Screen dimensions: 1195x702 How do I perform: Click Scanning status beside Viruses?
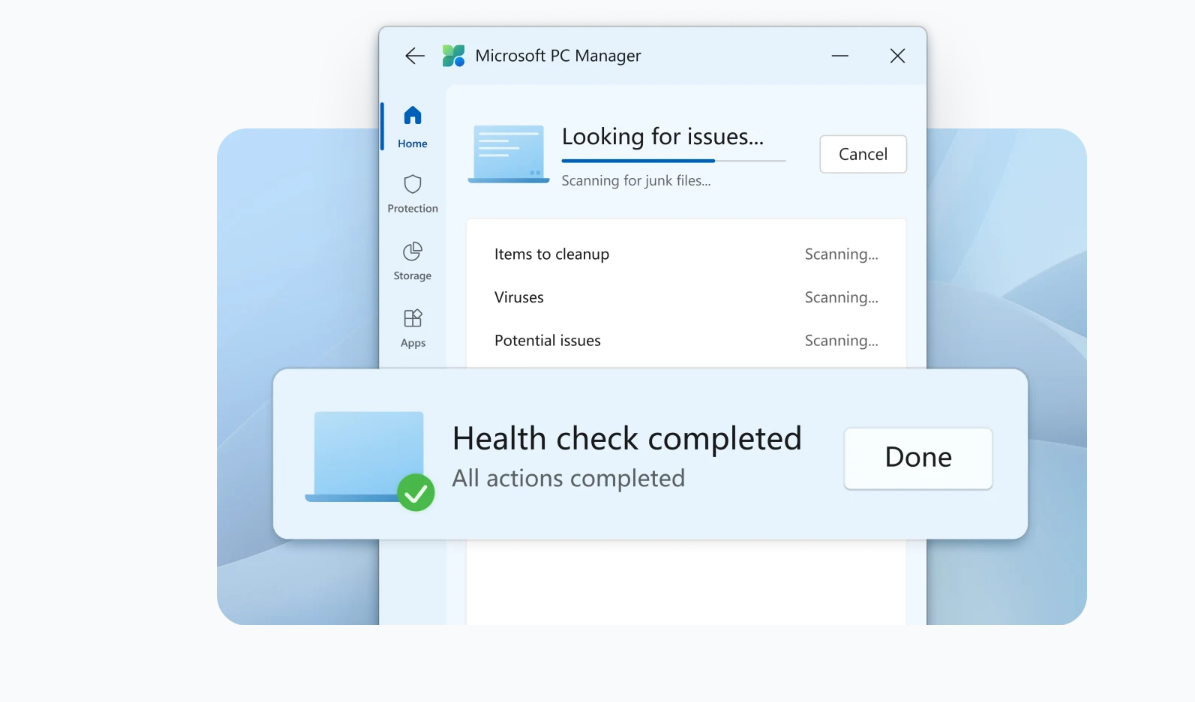pos(841,297)
